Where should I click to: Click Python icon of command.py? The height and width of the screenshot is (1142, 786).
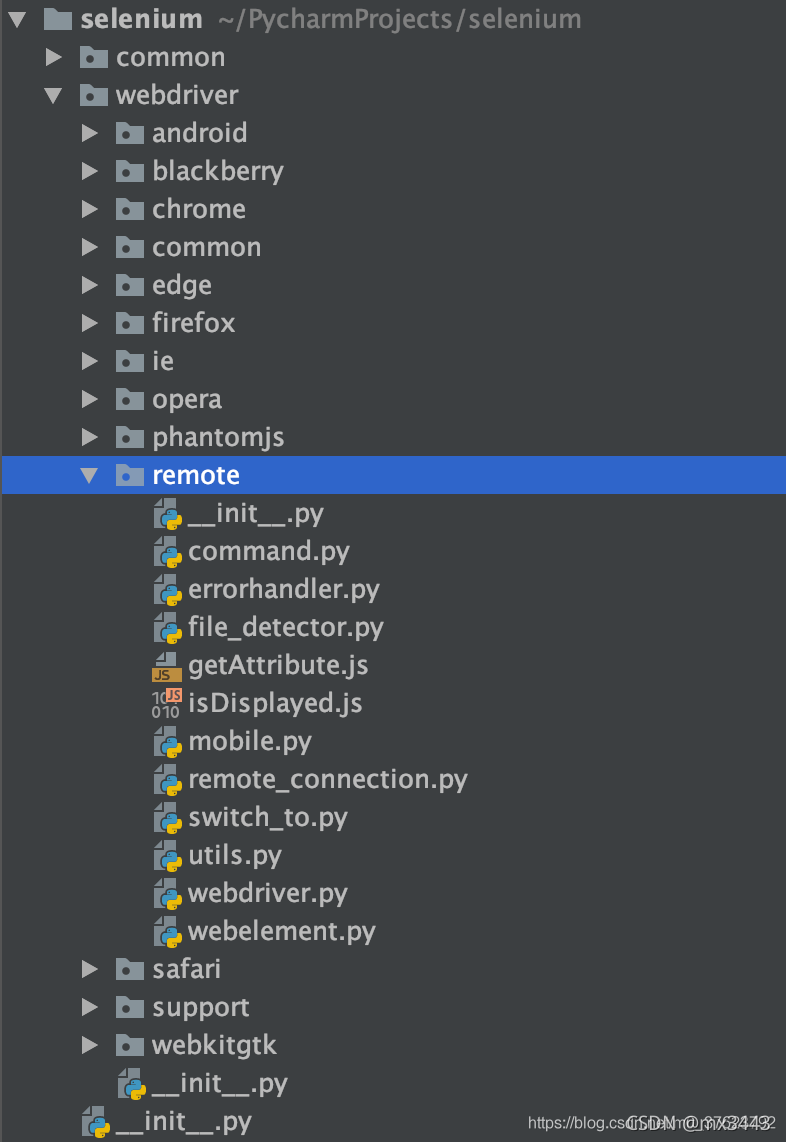168,552
